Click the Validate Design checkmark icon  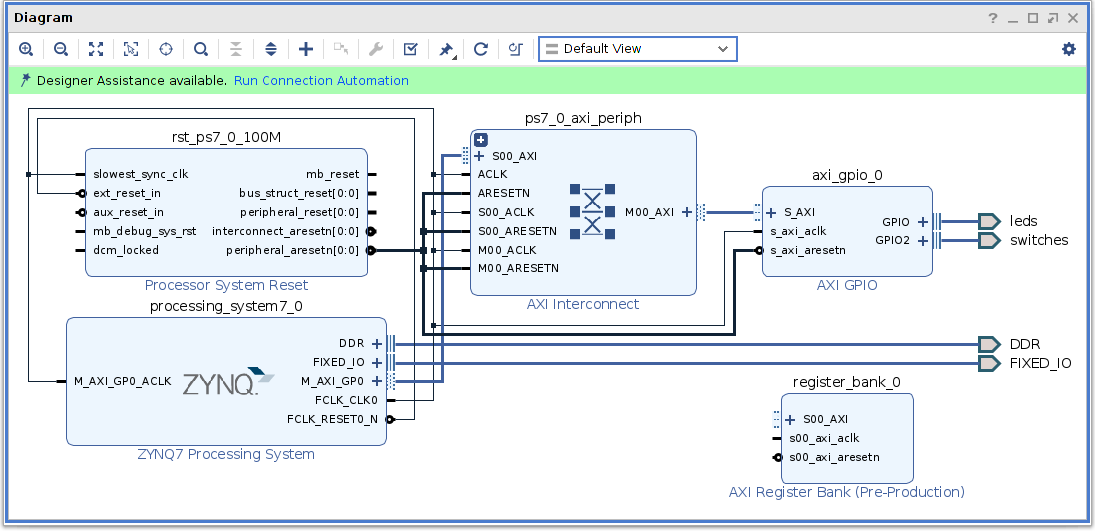coord(410,49)
